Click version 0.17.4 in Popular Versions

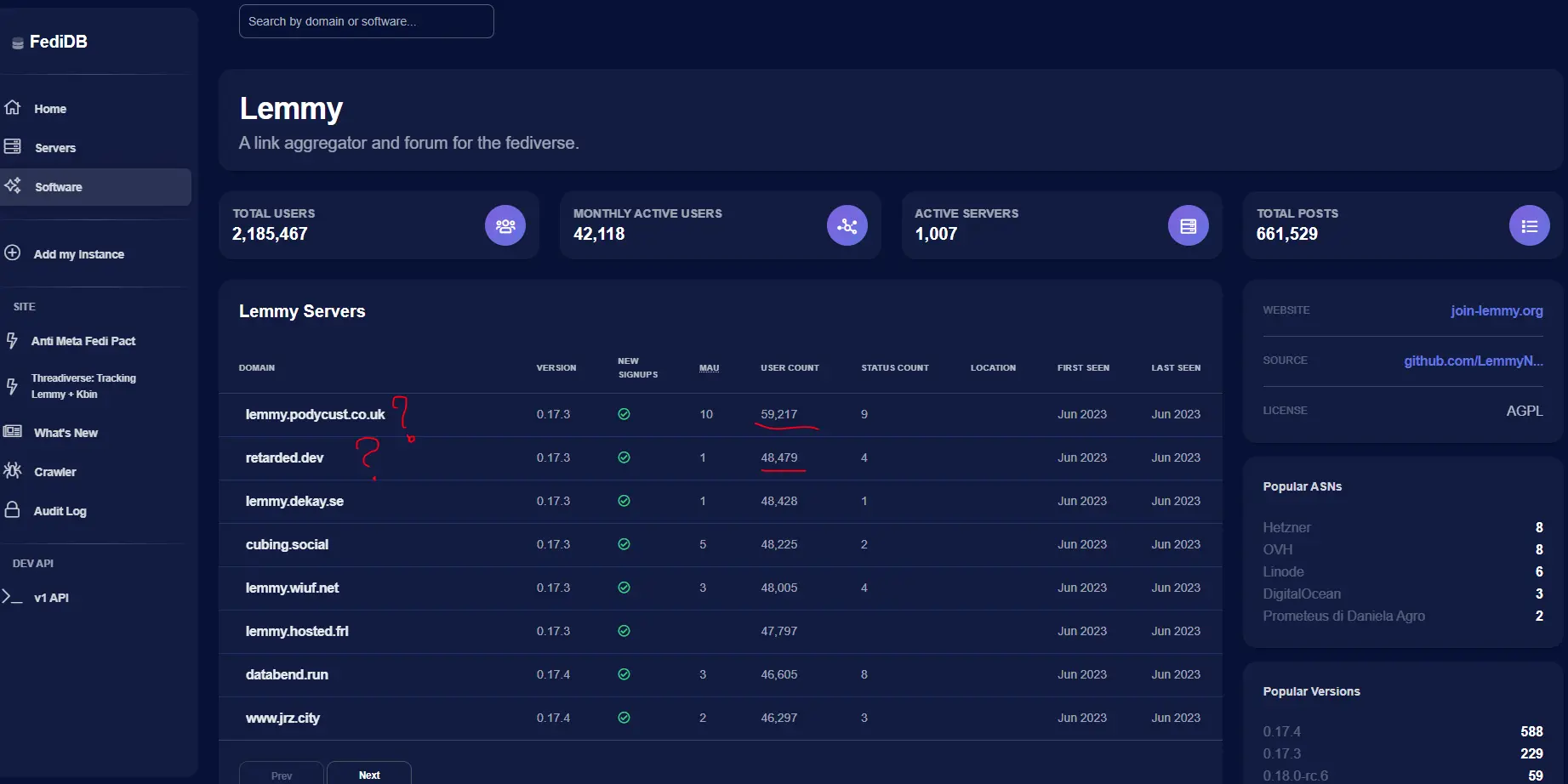1281,731
